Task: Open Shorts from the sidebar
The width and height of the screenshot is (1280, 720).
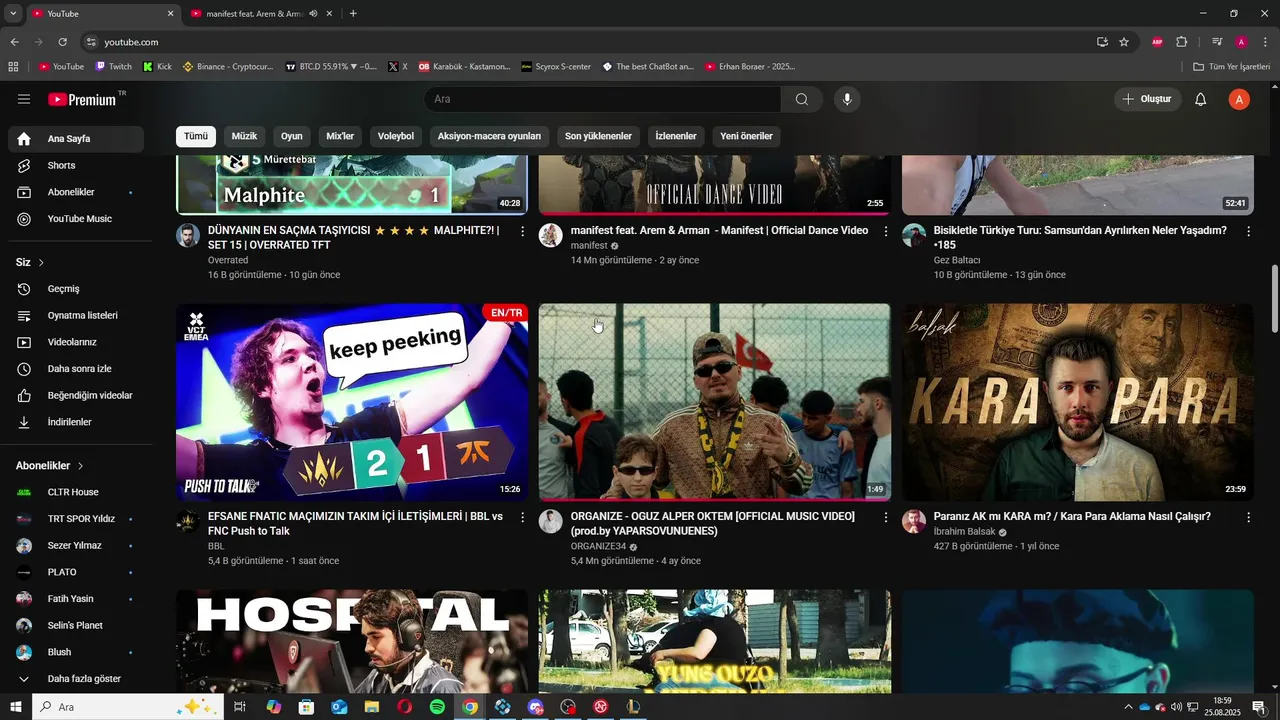Action: click(75, 165)
